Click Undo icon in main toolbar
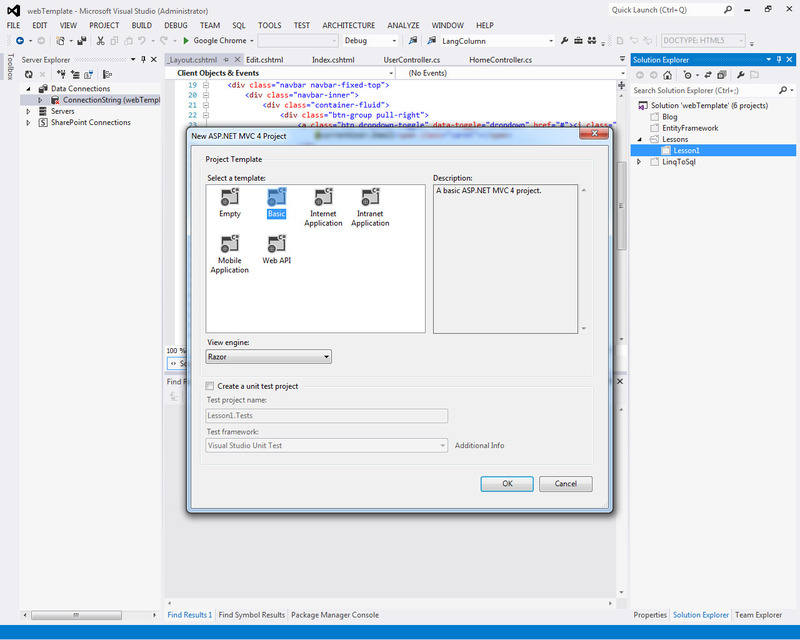Screen dimensions: 800x640 (142, 40)
